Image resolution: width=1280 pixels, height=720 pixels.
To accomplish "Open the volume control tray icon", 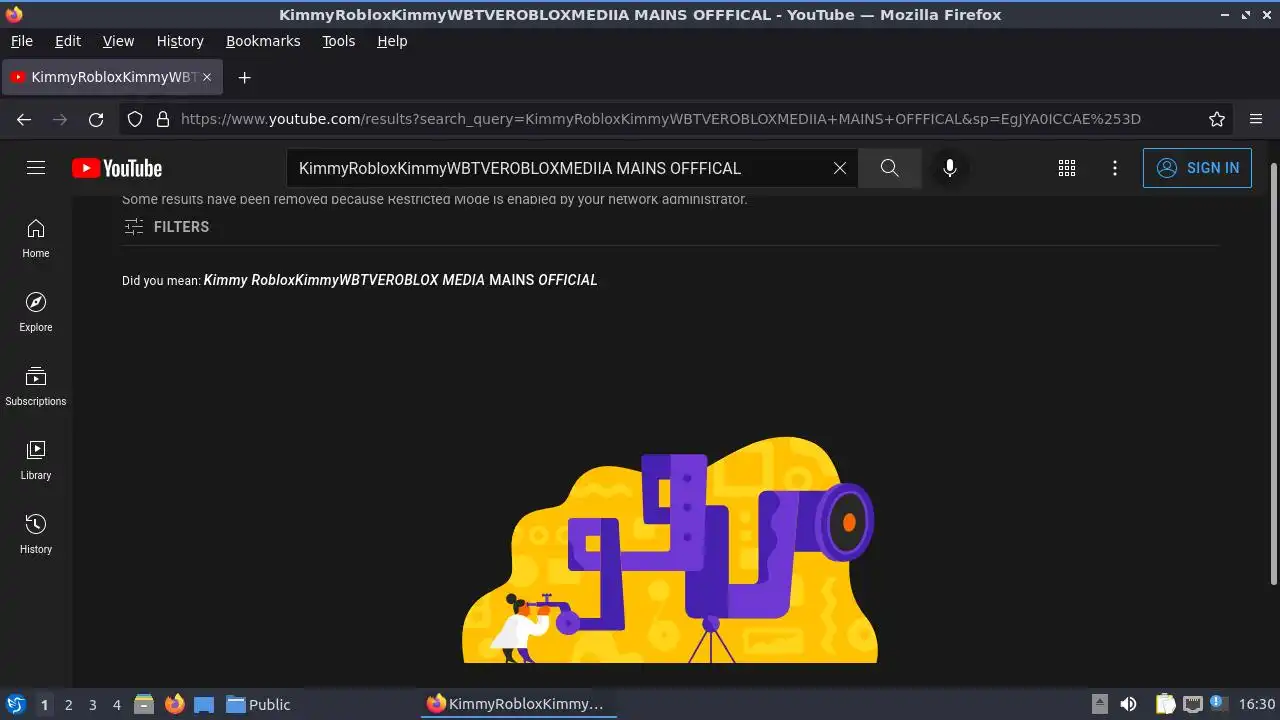I will (1128, 704).
